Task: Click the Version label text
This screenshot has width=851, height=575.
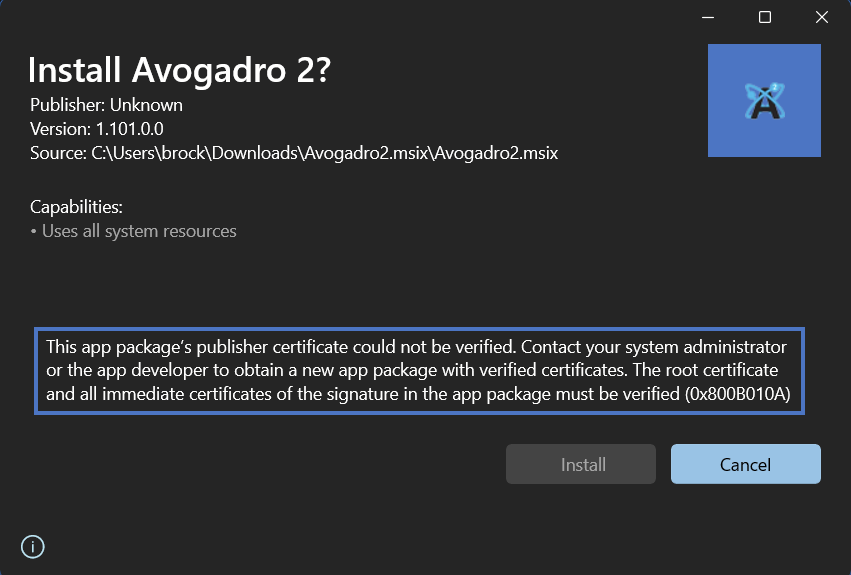Action: click(x=60, y=129)
